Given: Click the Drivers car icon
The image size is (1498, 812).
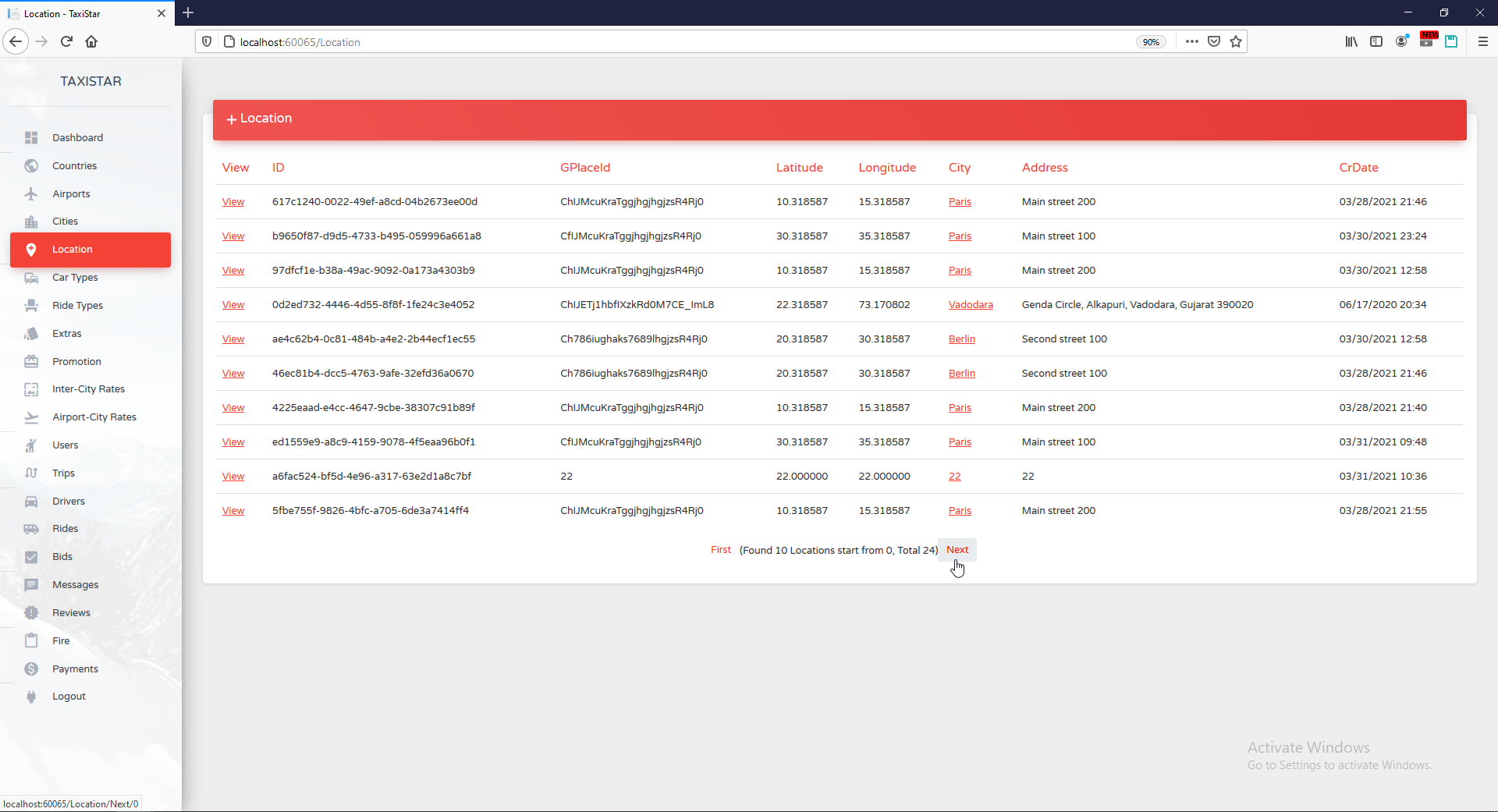Looking at the screenshot, I should (x=31, y=502).
